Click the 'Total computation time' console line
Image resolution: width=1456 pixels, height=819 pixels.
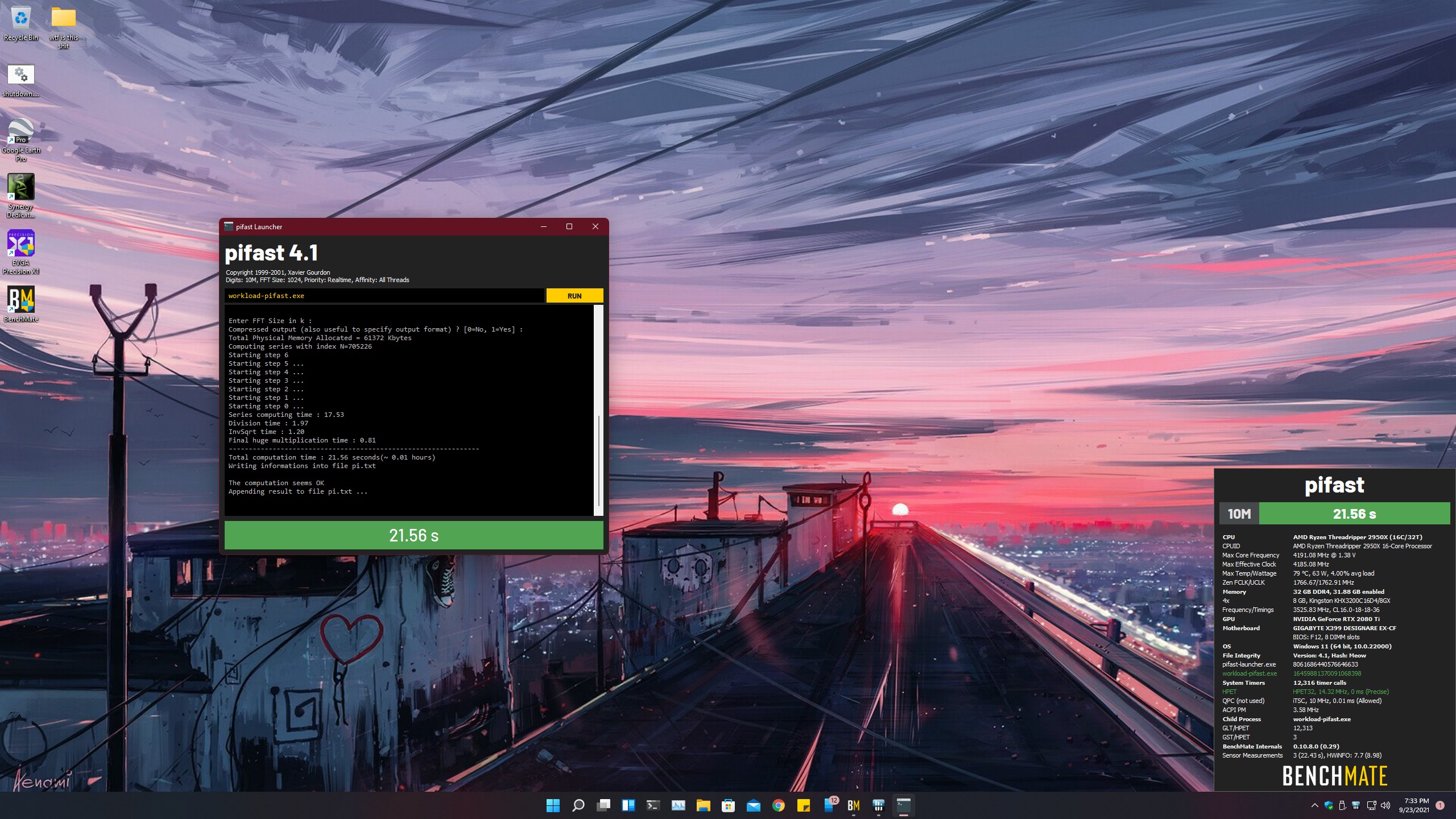332,457
